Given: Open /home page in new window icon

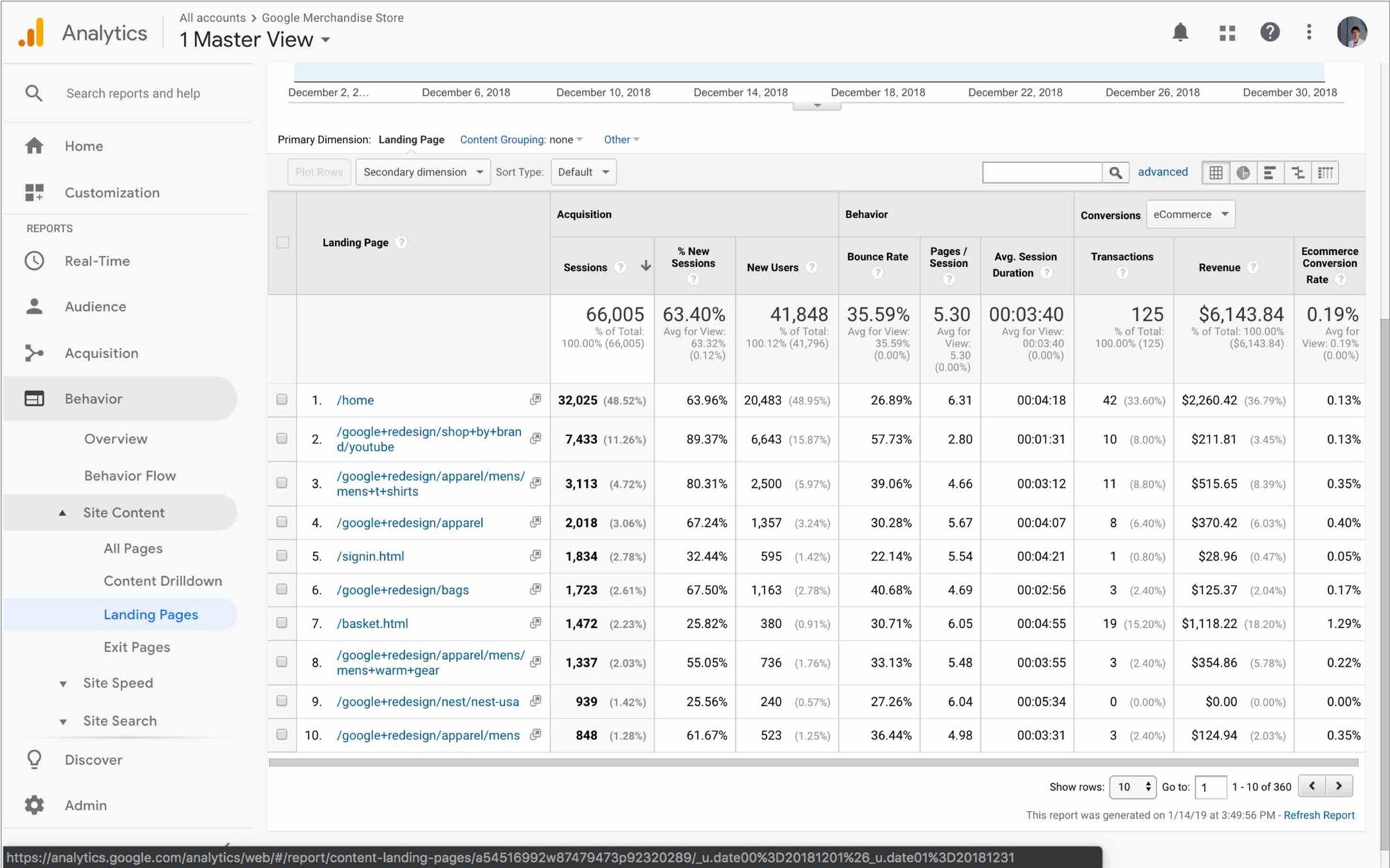Looking at the screenshot, I should (535, 399).
